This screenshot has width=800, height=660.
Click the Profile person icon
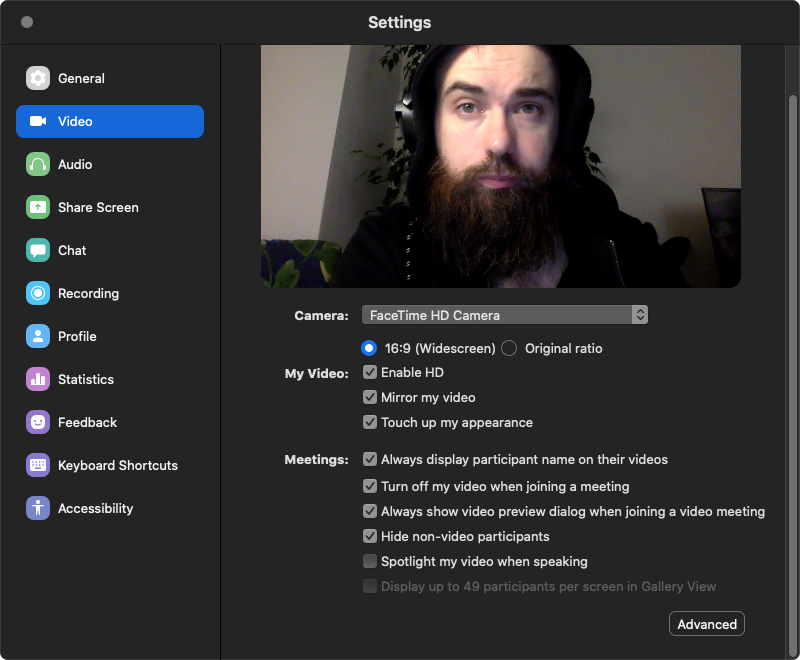click(38, 336)
